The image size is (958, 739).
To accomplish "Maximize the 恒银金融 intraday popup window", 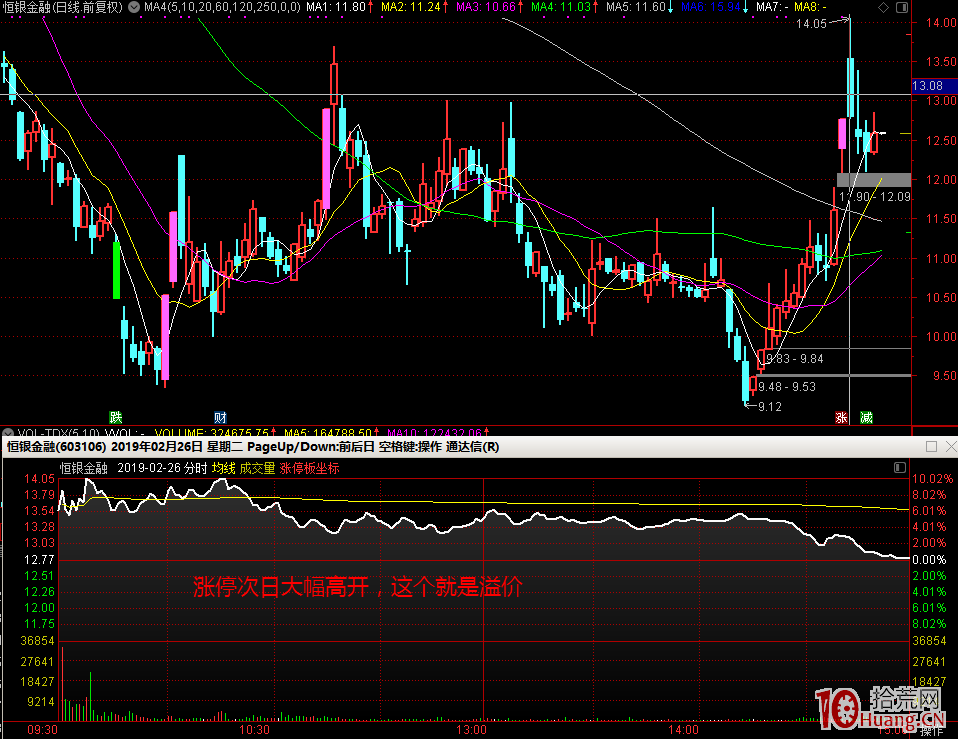I will point(931,446).
